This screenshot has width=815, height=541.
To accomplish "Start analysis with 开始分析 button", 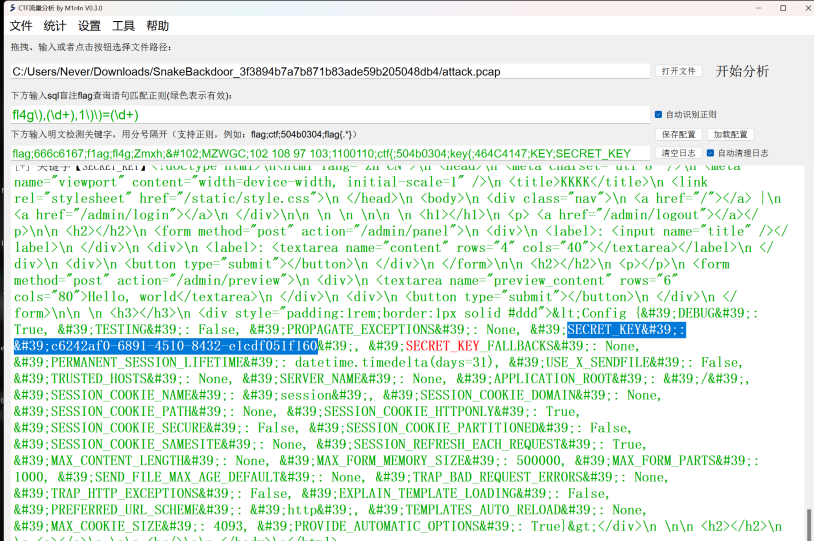I will [742, 71].
